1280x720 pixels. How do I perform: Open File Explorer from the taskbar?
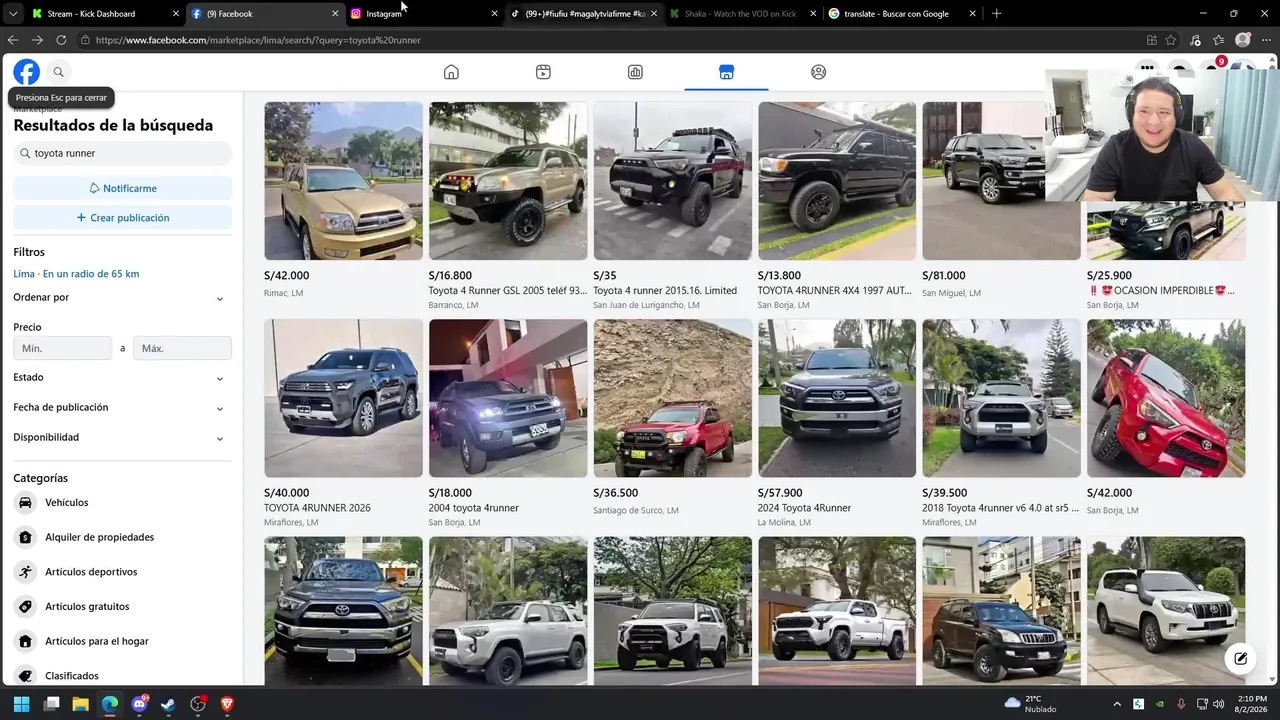[x=80, y=704]
